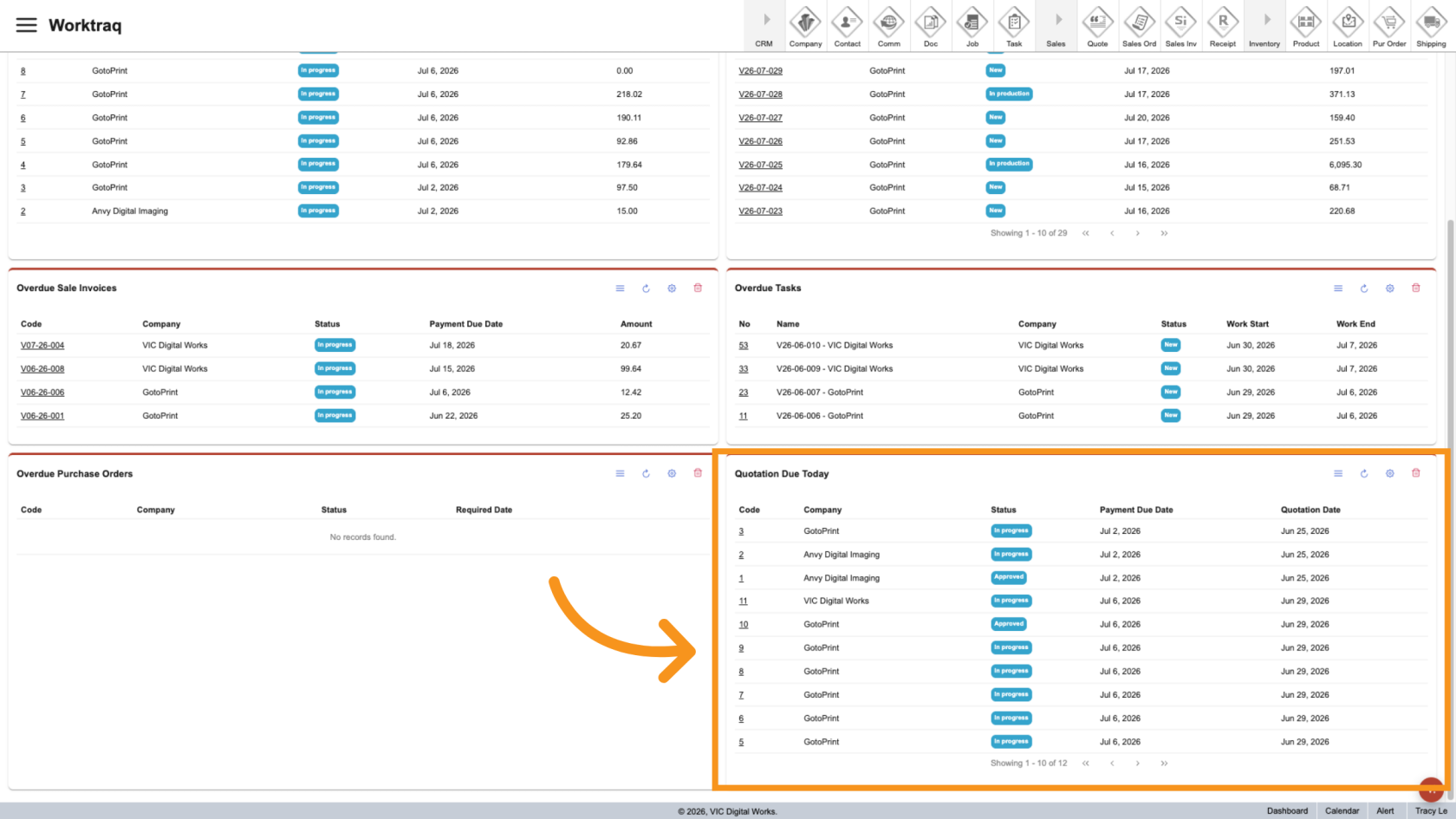Open the Location module
Screen dimensions: 1456x819
1348,26
